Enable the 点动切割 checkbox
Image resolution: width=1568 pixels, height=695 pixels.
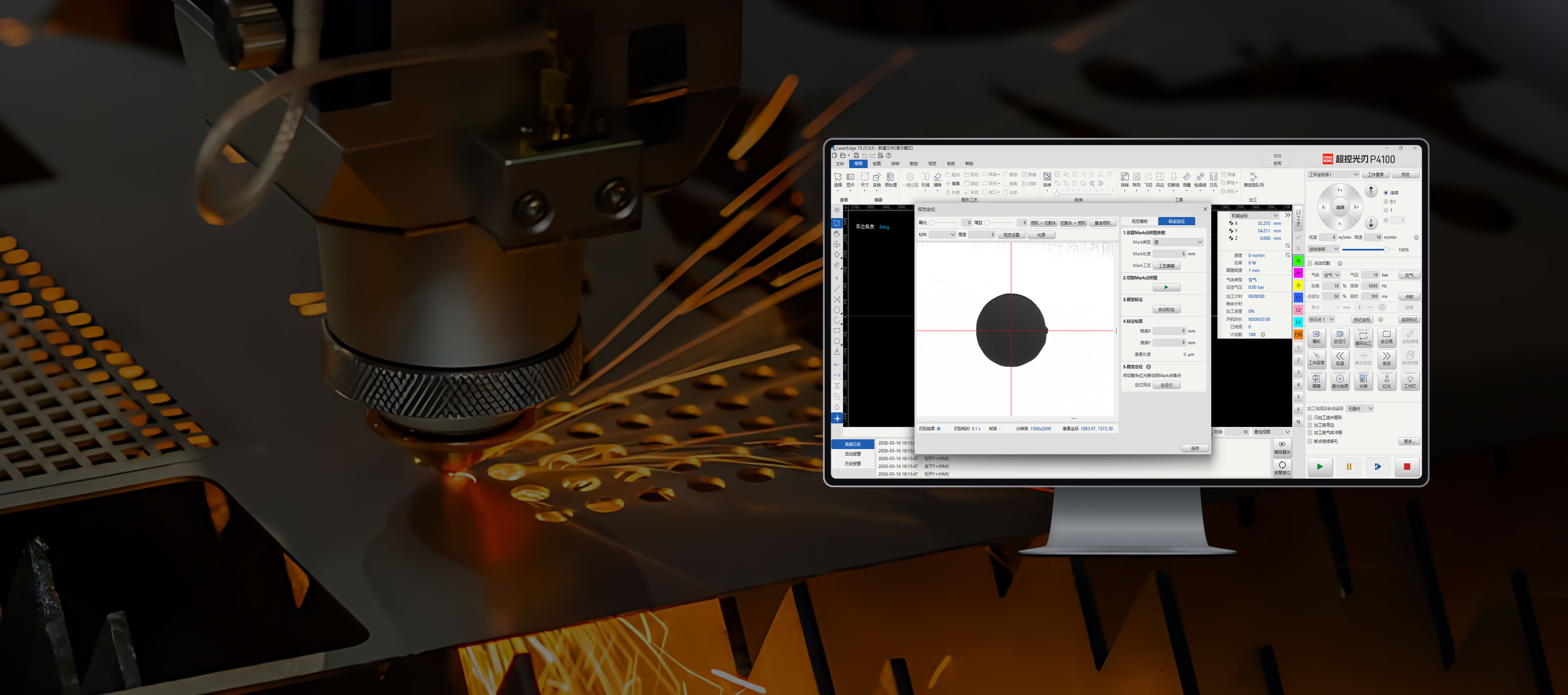pos(1310,263)
